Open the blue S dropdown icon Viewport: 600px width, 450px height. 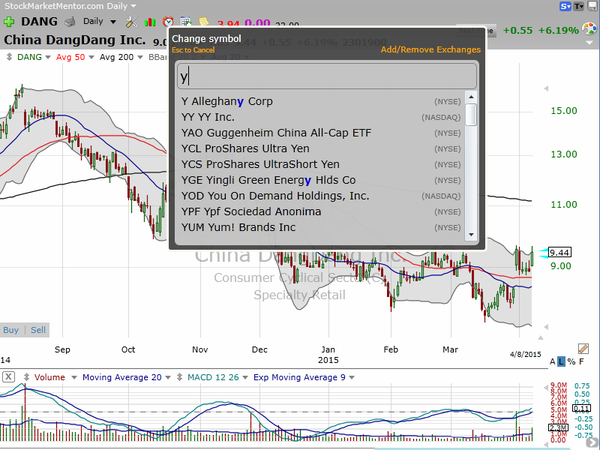pos(565,6)
